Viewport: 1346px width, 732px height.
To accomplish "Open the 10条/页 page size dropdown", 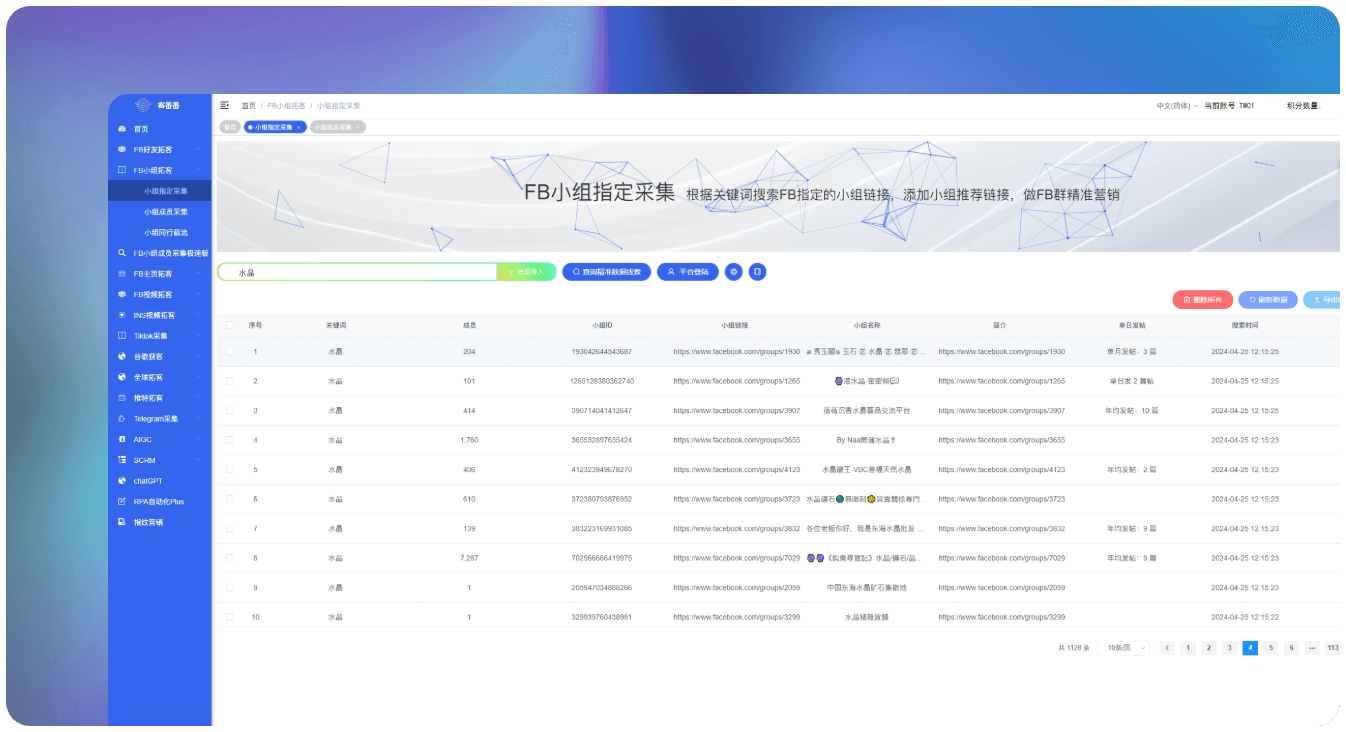I will pos(1123,648).
